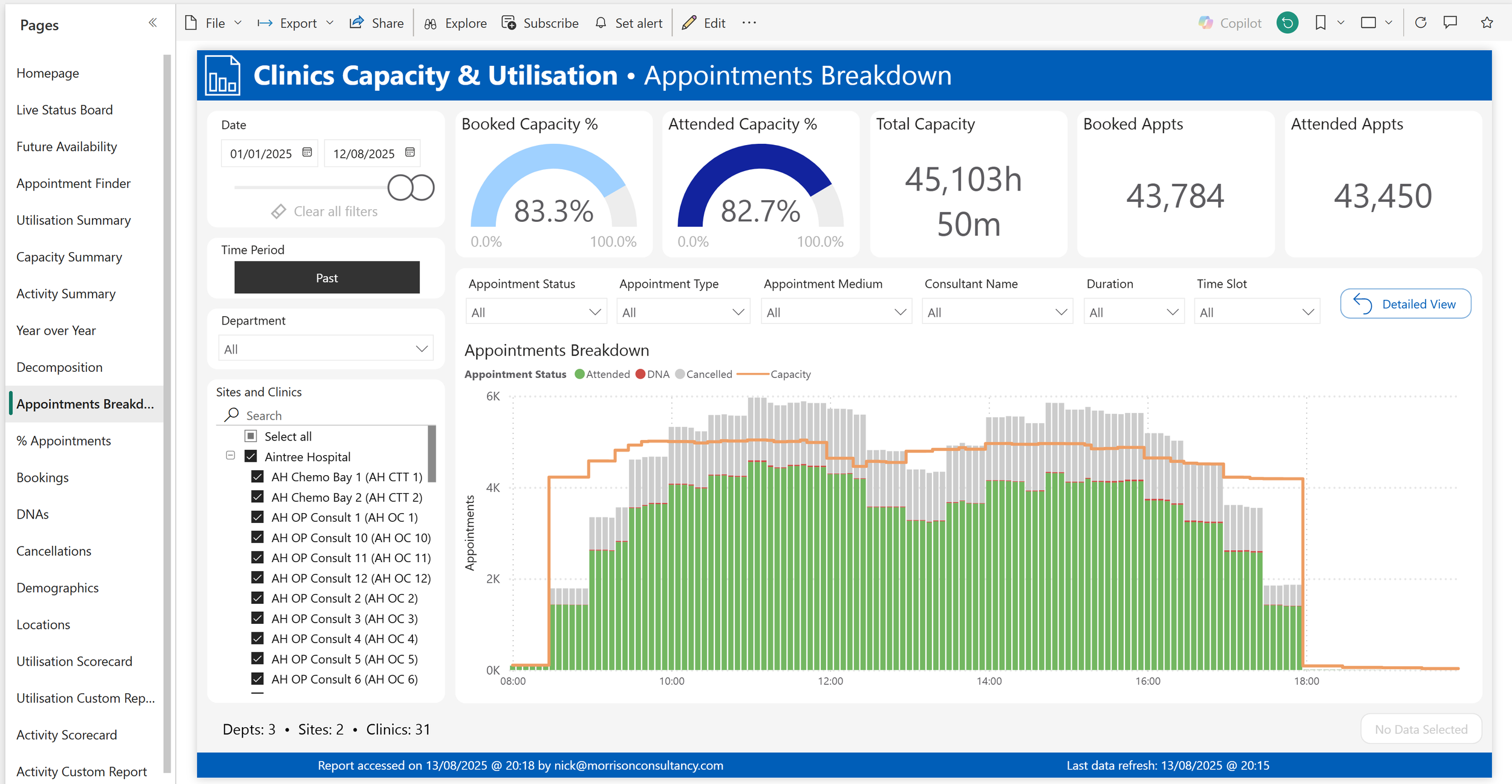Open the comments icon in the toolbar
The height and width of the screenshot is (784, 1512).
click(1450, 23)
